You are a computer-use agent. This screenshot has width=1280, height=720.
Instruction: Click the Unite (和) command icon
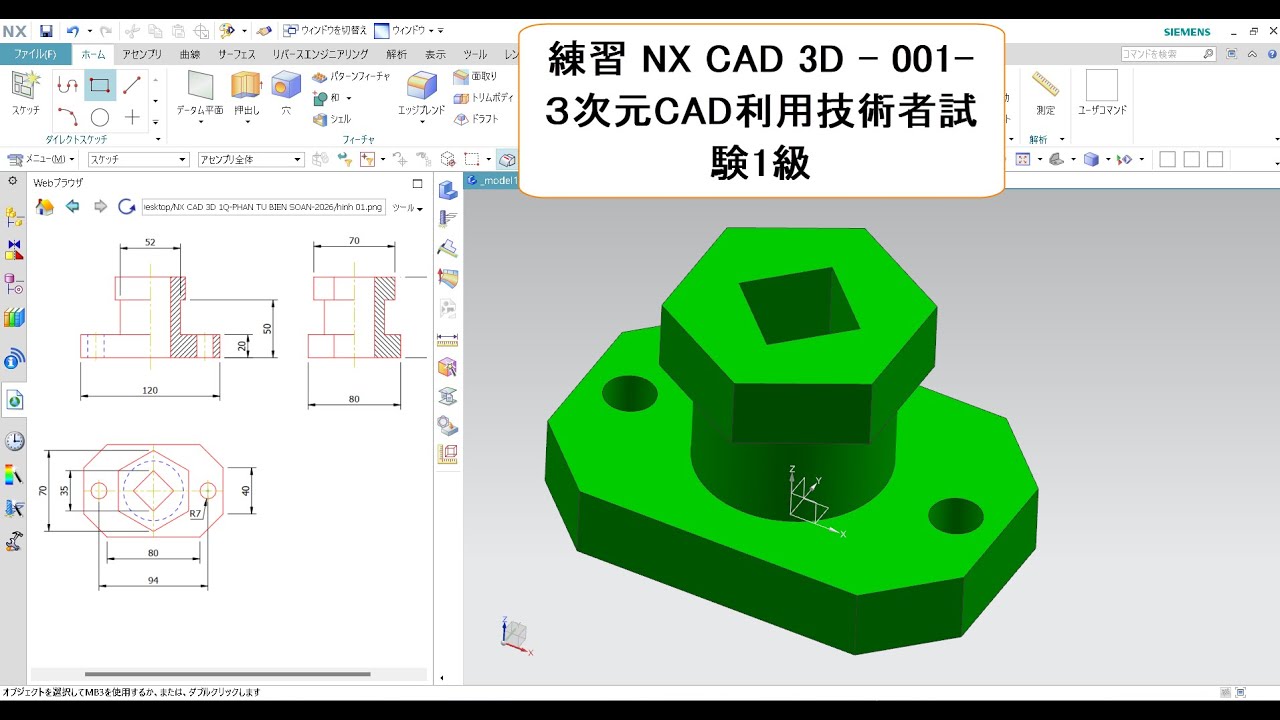(x=320, y=98)
